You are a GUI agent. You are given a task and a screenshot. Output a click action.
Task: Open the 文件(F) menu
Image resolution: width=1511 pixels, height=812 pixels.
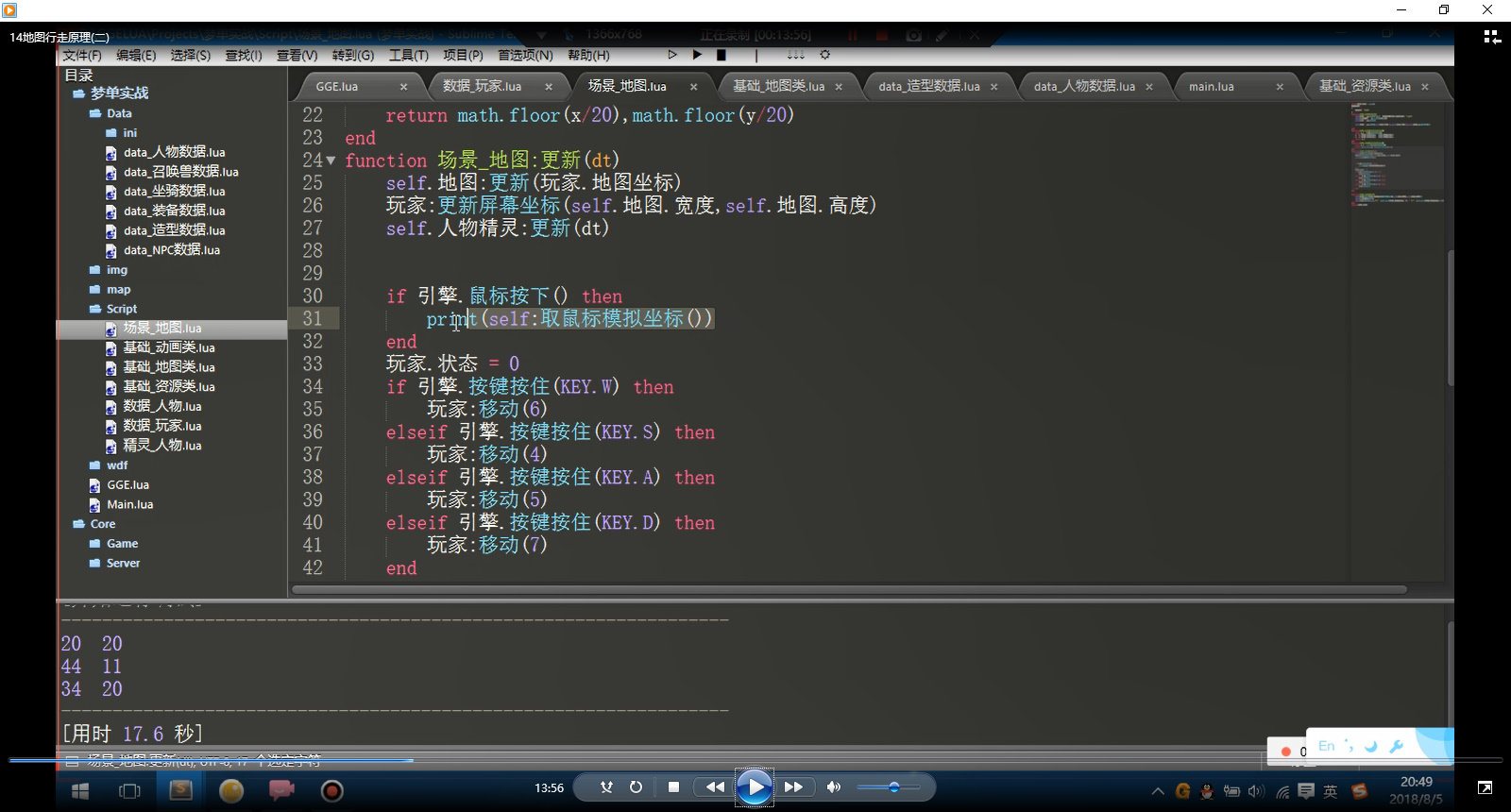point(82,56)
